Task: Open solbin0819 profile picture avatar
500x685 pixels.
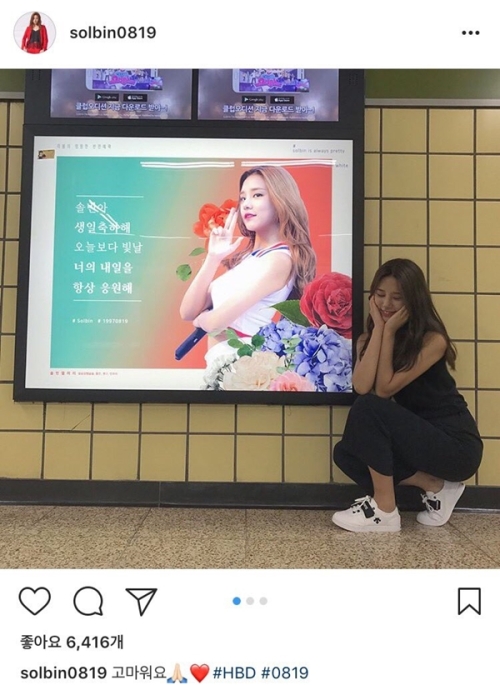Action: point(34,33)
